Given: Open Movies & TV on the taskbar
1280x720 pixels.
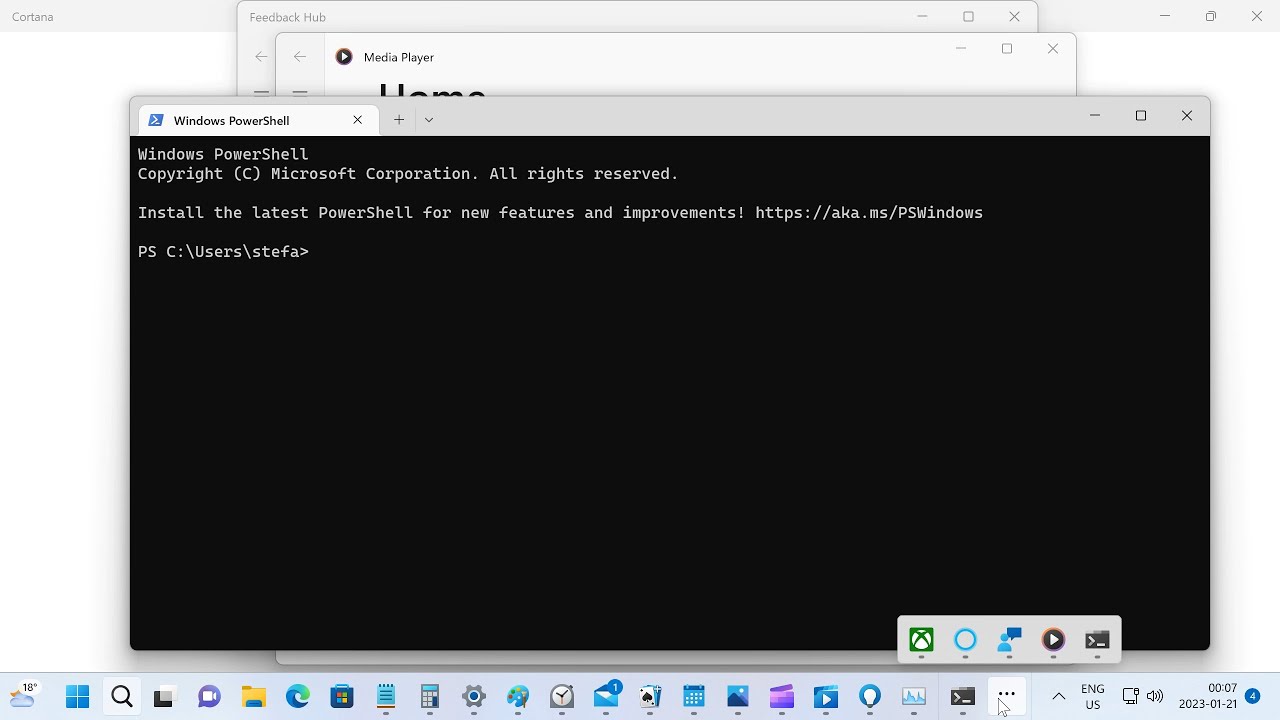Looking at the screenshot, I should [826, 697].
